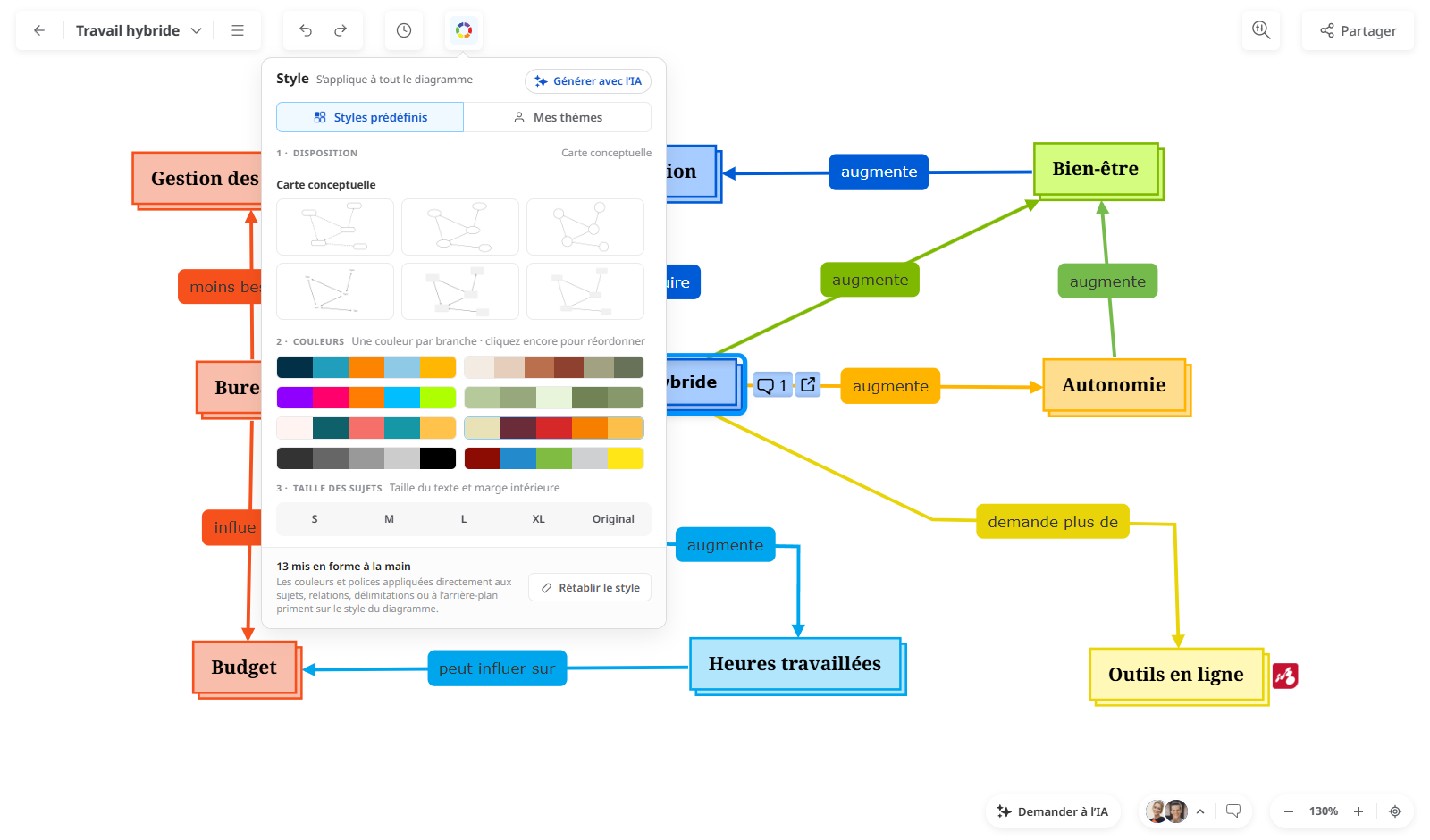Viewport: 1430px width, 840px height.
Task: Click the demande plus de relation label
Action: tap(1053, 522)
